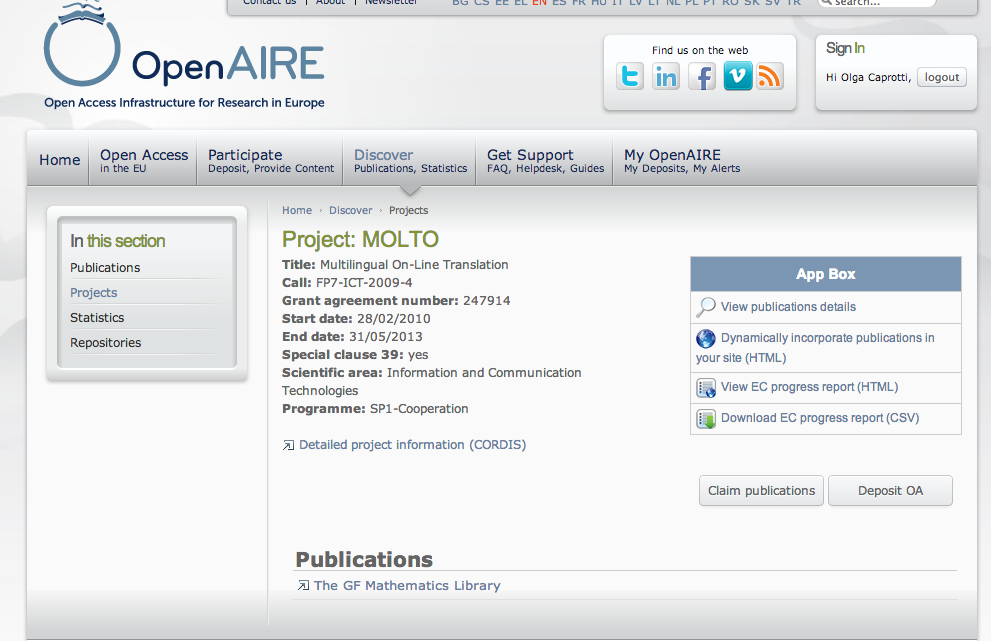
Task: Click the Sign In heading
Action: click(845, 48)
